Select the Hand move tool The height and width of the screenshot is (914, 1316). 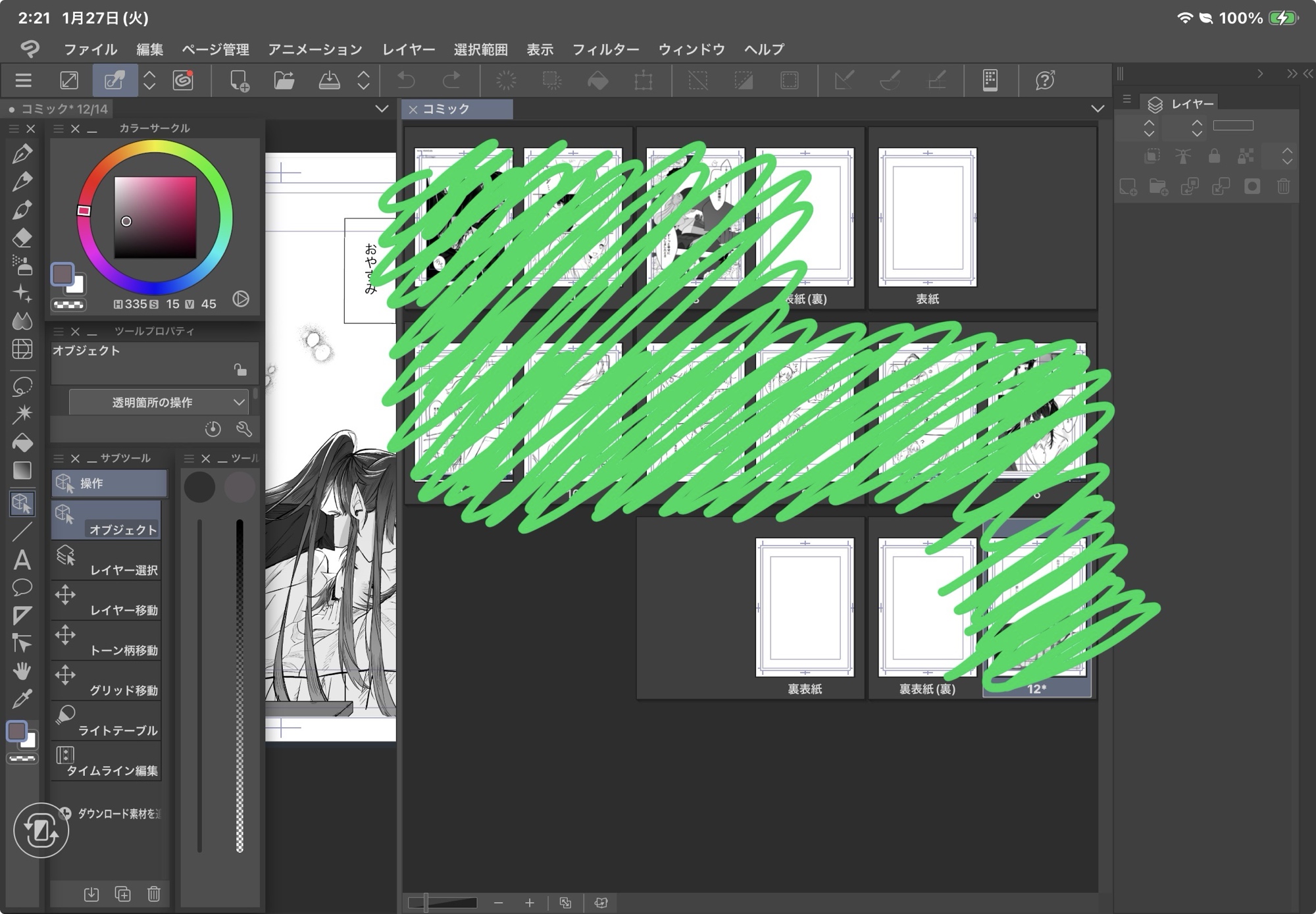[x=22, y=671]
